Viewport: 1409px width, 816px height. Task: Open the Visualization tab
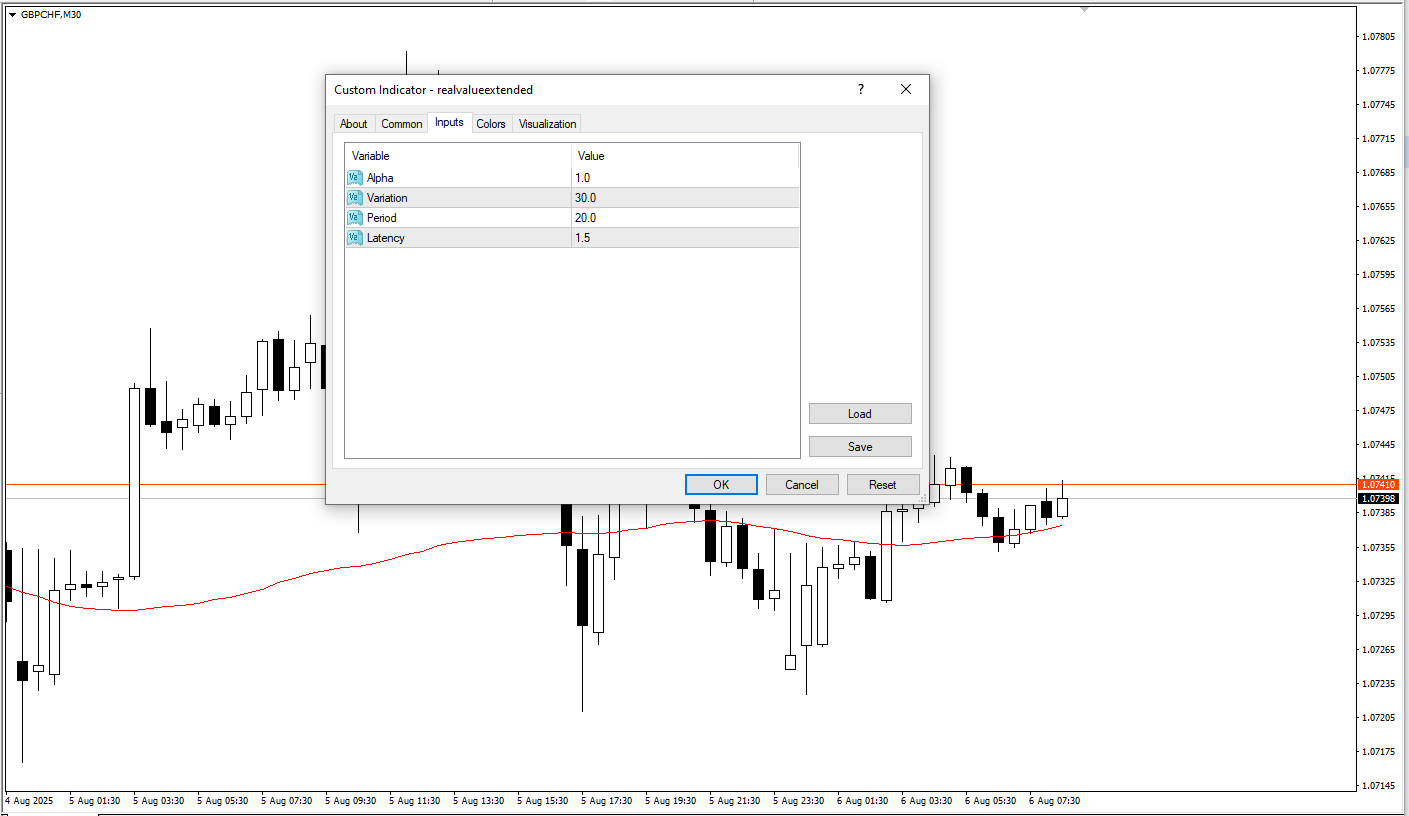point(547,124)
